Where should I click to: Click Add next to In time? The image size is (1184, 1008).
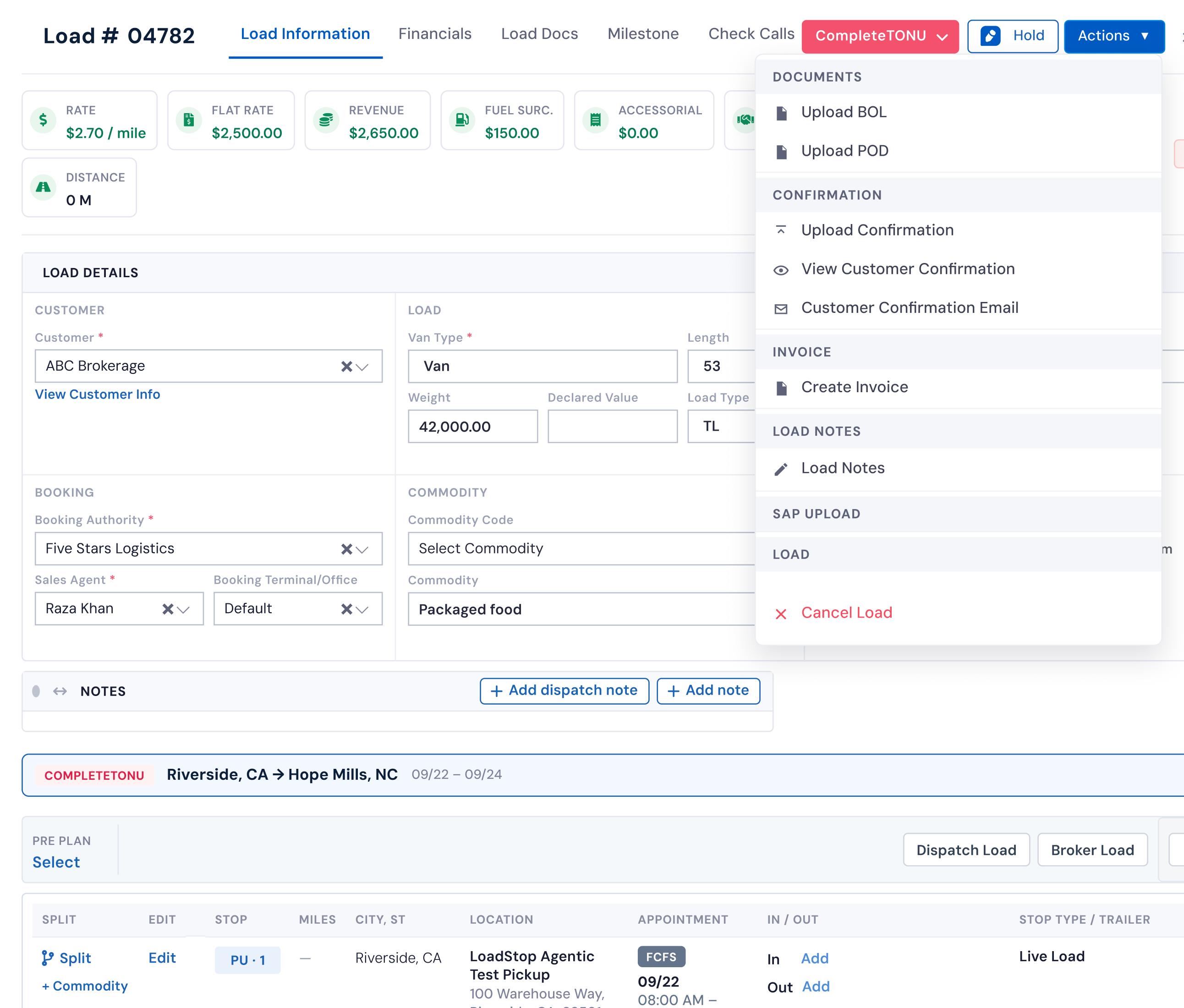pos(815,958)
